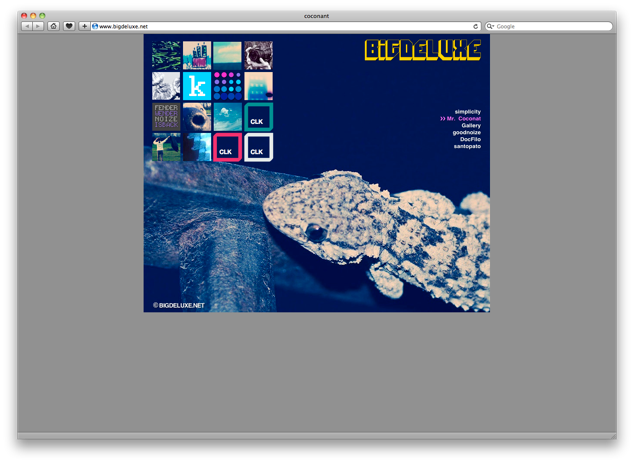Focus the Google search field
This screenshot has height=463, width=634.
click(x=552, y=26)
